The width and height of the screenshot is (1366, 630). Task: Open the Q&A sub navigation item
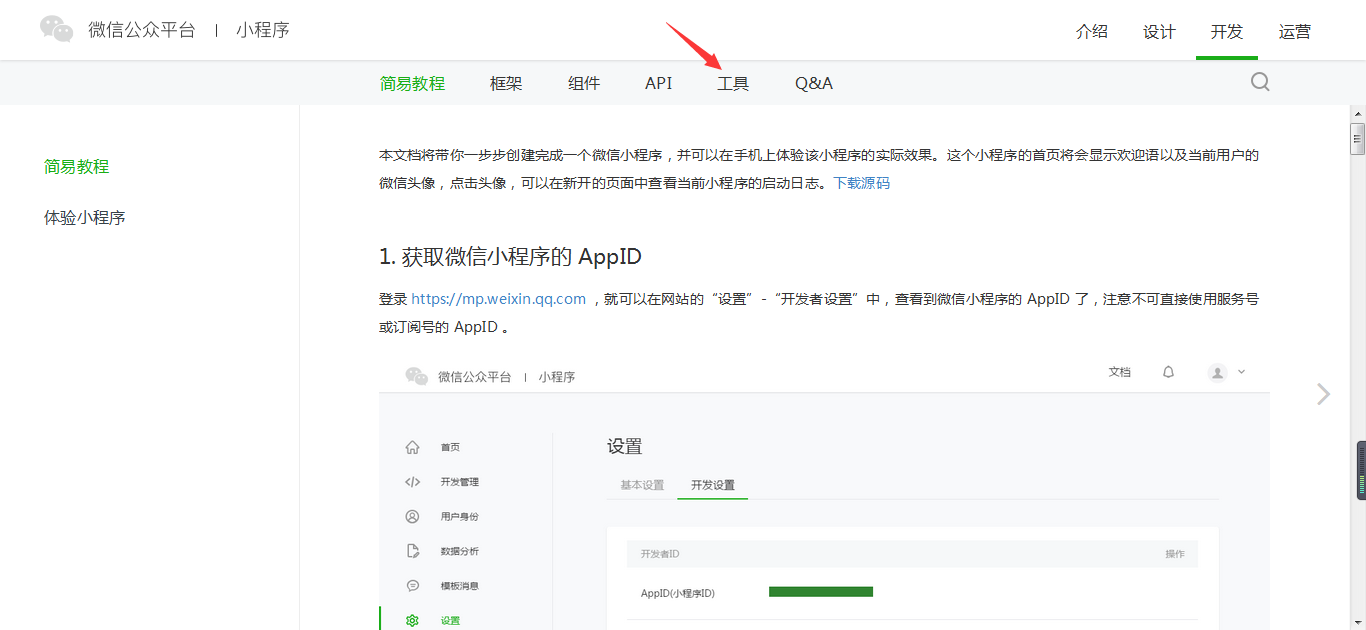tap(814, 83)
